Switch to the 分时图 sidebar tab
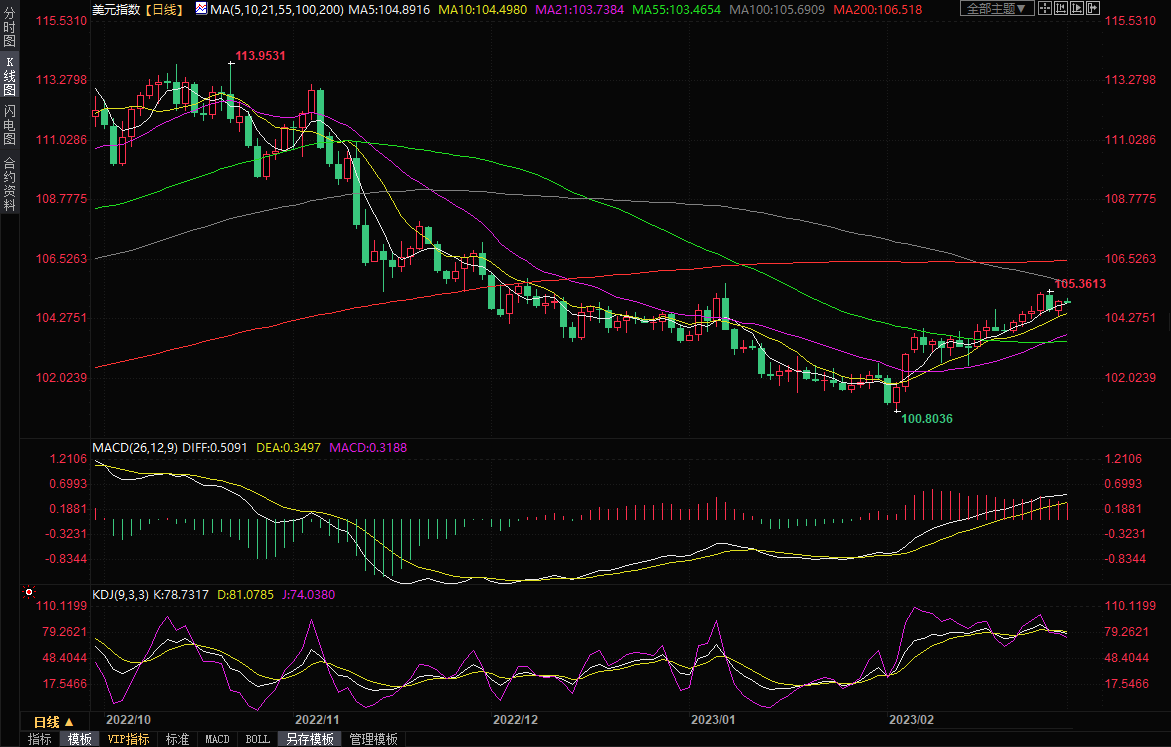The width and height of the screenshot is (1171, 747). pos(9,32)
